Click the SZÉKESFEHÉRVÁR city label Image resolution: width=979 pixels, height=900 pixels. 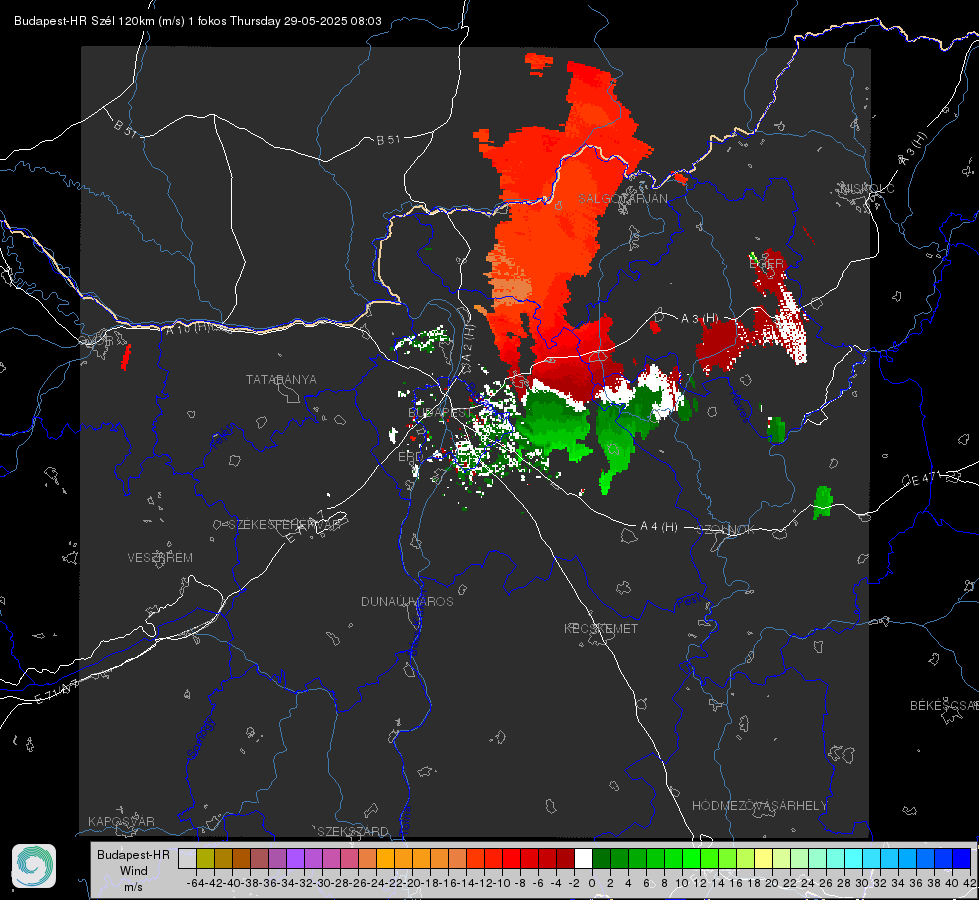tap(285, 524)
